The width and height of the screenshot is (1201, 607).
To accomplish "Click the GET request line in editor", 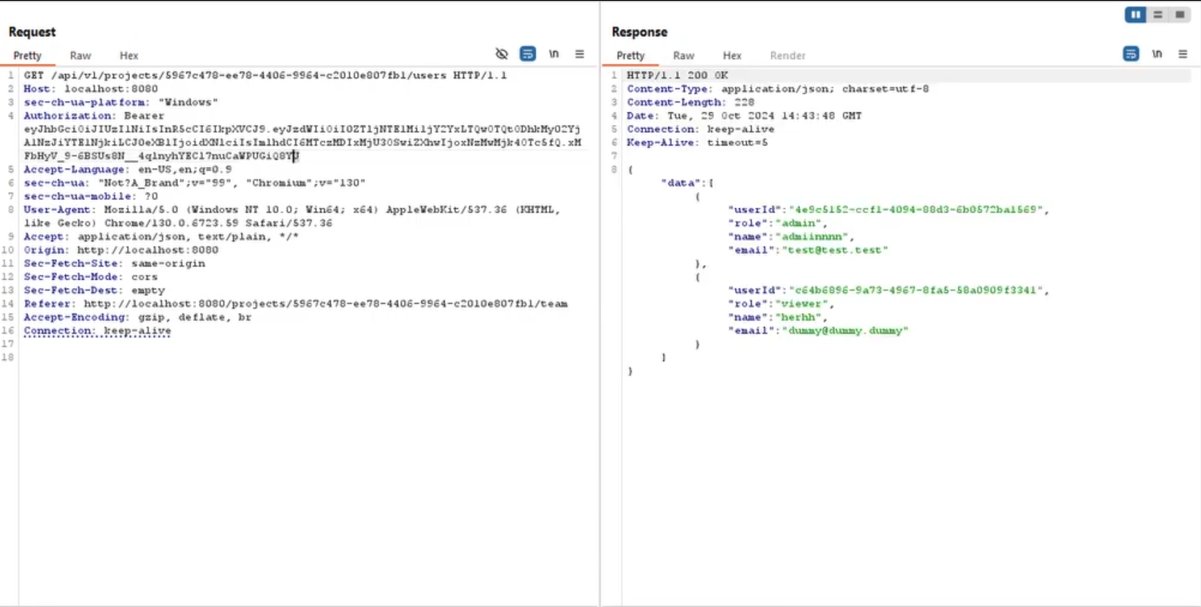I will 265,75.
